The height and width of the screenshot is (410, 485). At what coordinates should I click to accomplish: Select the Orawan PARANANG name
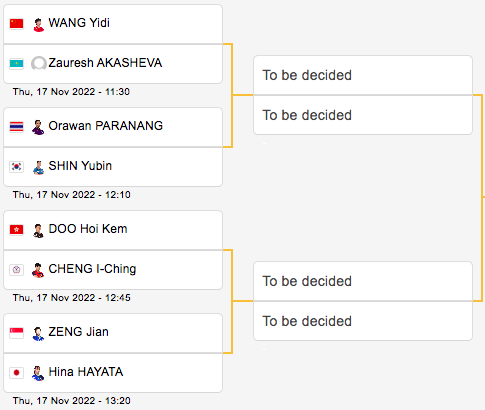[106, 126]
